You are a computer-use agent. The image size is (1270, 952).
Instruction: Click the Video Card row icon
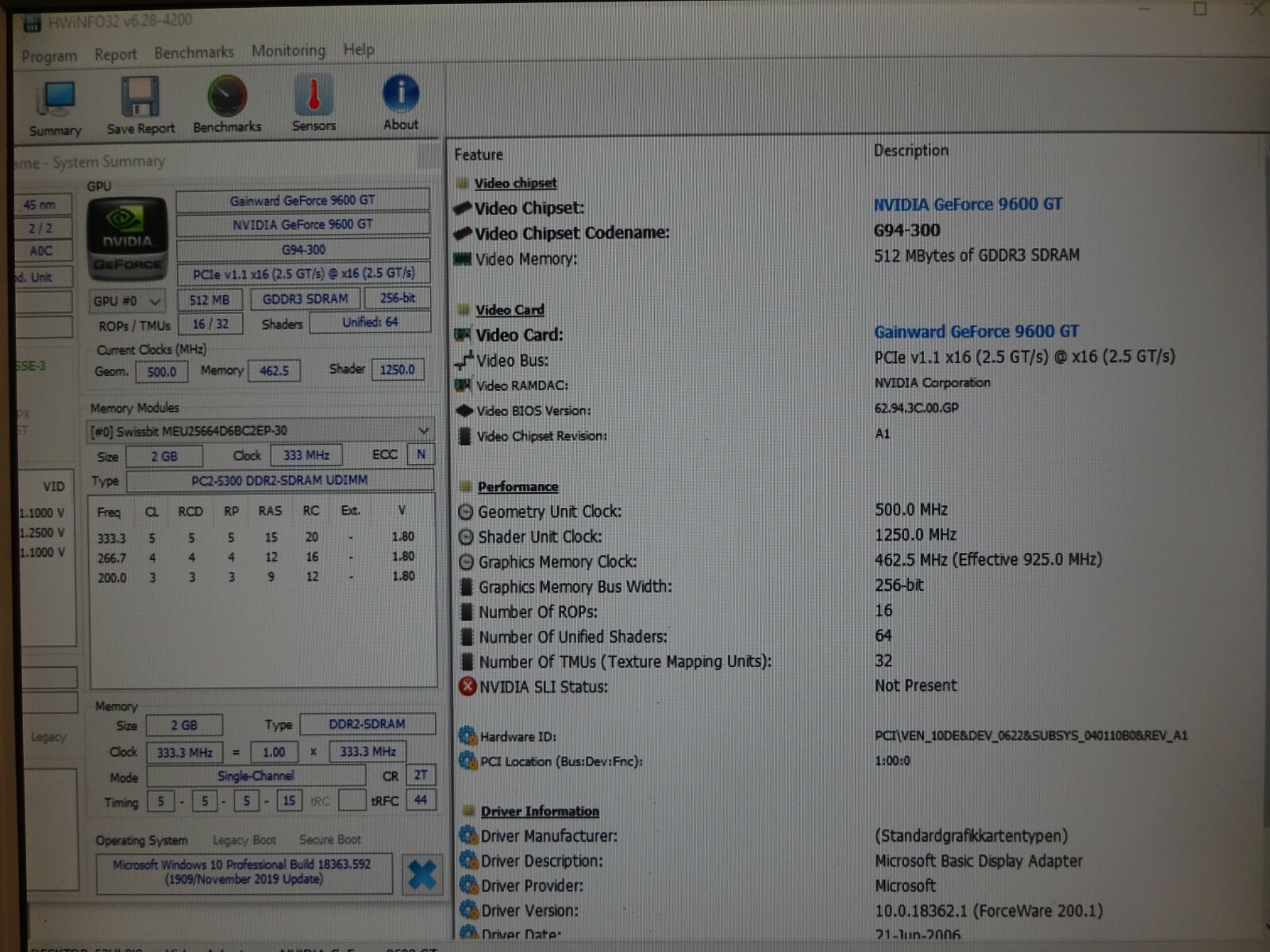coord(464,335)
